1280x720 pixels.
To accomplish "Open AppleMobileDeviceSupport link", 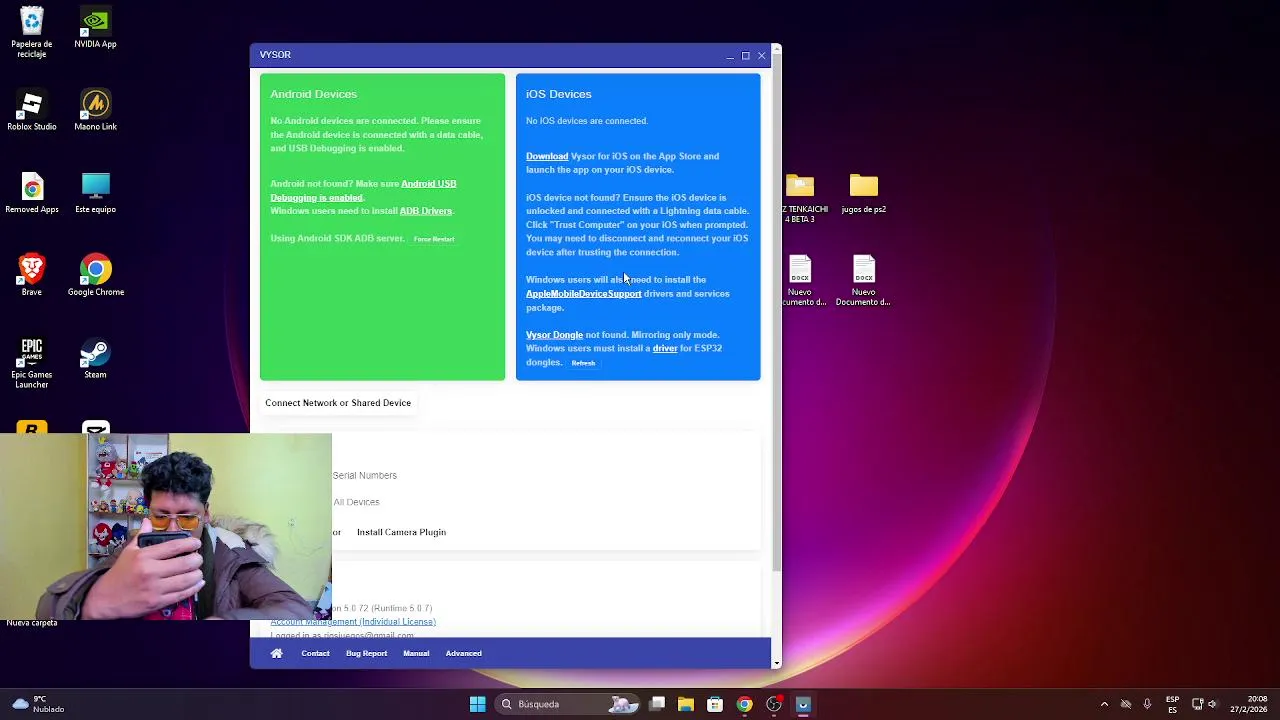I will point(584,294).
